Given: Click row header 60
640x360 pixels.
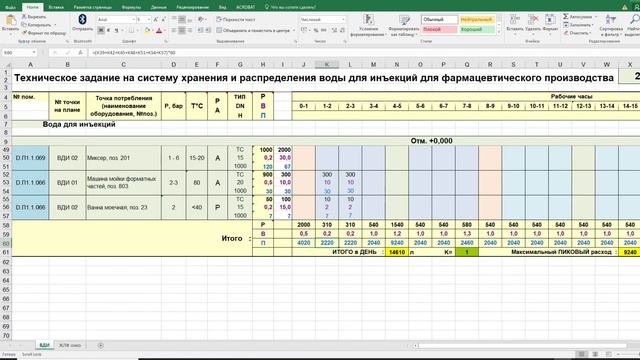Looking at the screenshot, I should [x=6, y=243].
